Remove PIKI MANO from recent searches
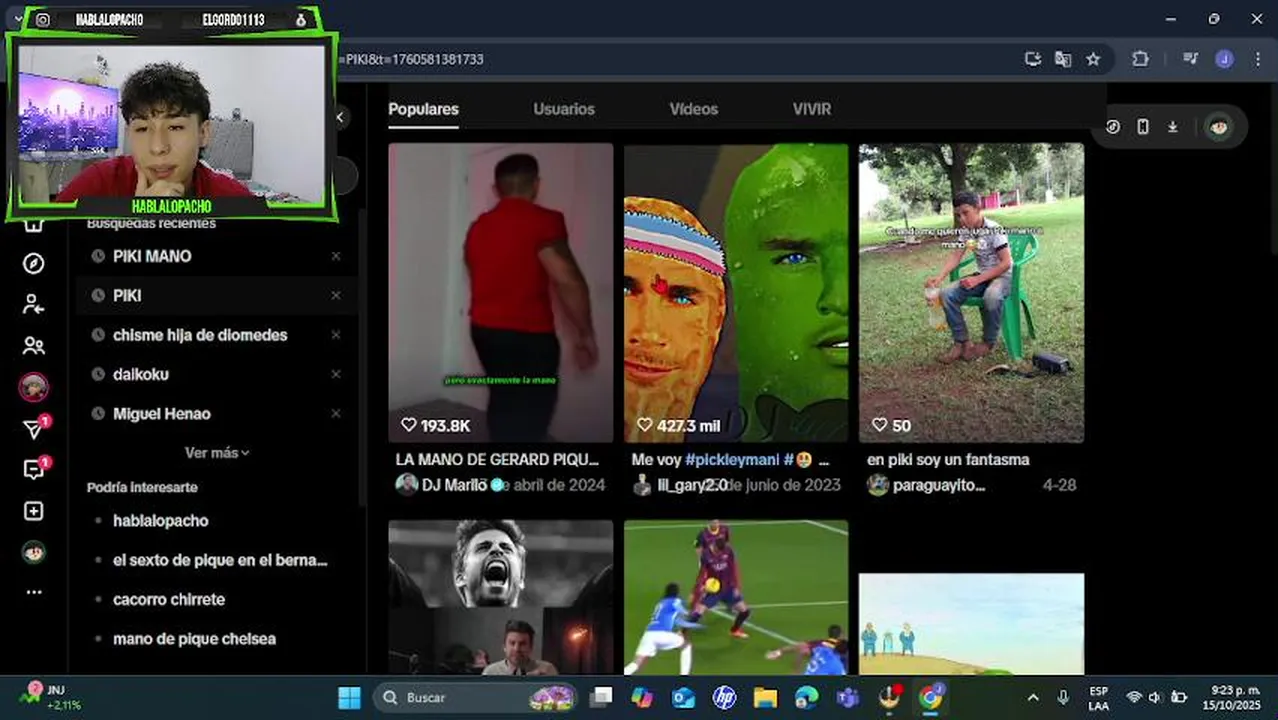 coord(336,256)
